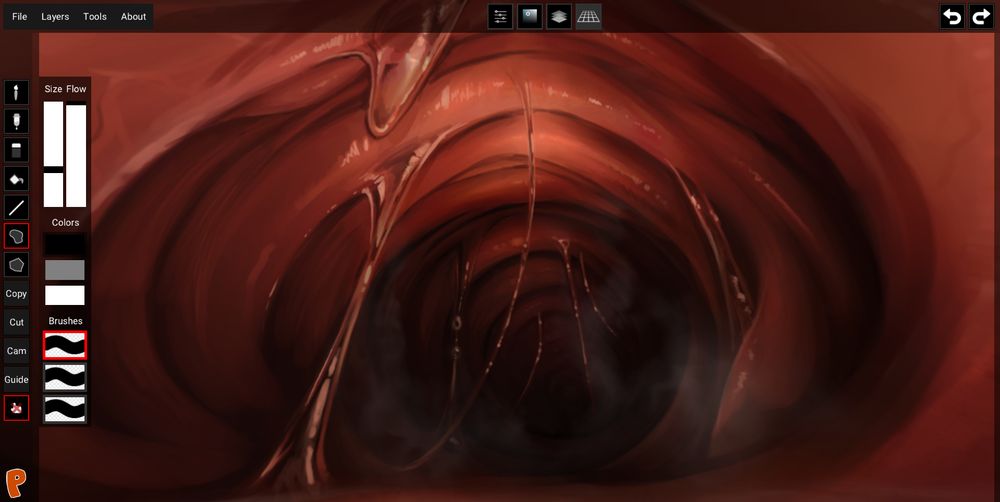Viewport: 1000px width, 502px height.
Task: Pick the gray color swatch
Action: (x=64, y=270)
